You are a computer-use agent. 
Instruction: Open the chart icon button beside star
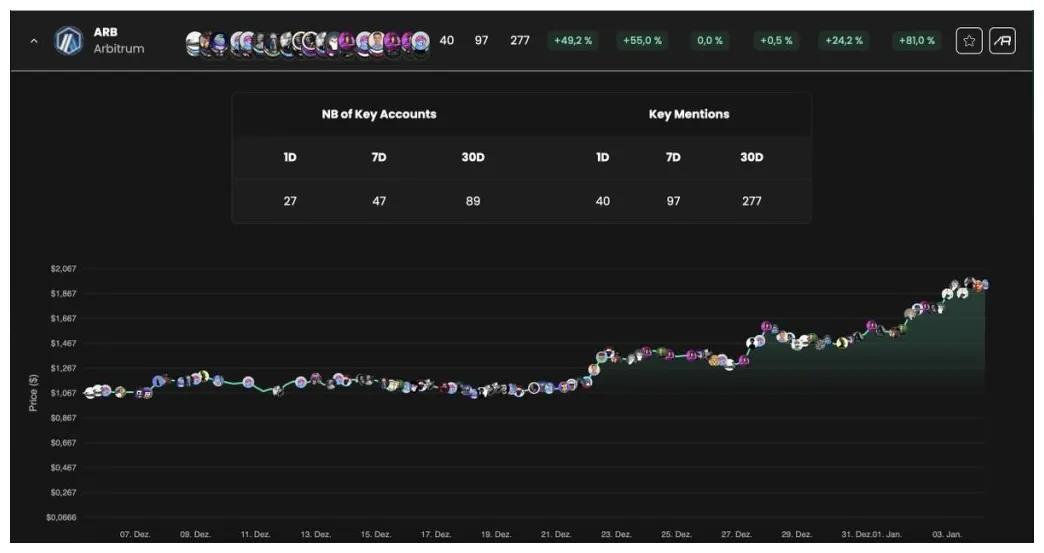click(x=1002, y=41)
